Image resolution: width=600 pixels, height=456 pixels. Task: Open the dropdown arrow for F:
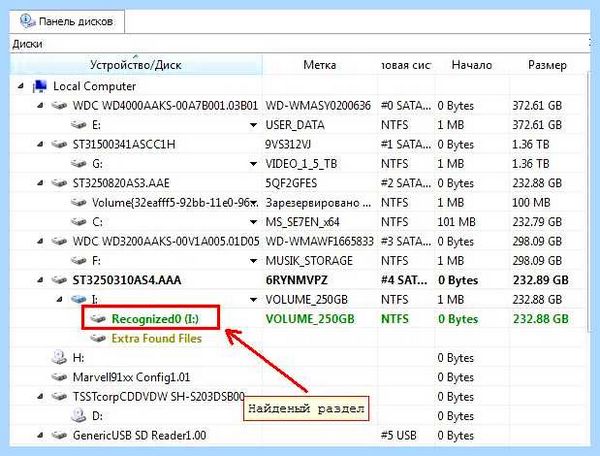pyautogui.click(x=253, y=261)
